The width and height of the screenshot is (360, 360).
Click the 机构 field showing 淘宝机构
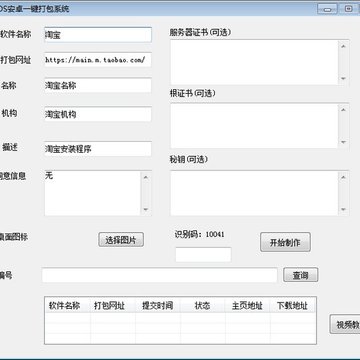coord(98,114)
